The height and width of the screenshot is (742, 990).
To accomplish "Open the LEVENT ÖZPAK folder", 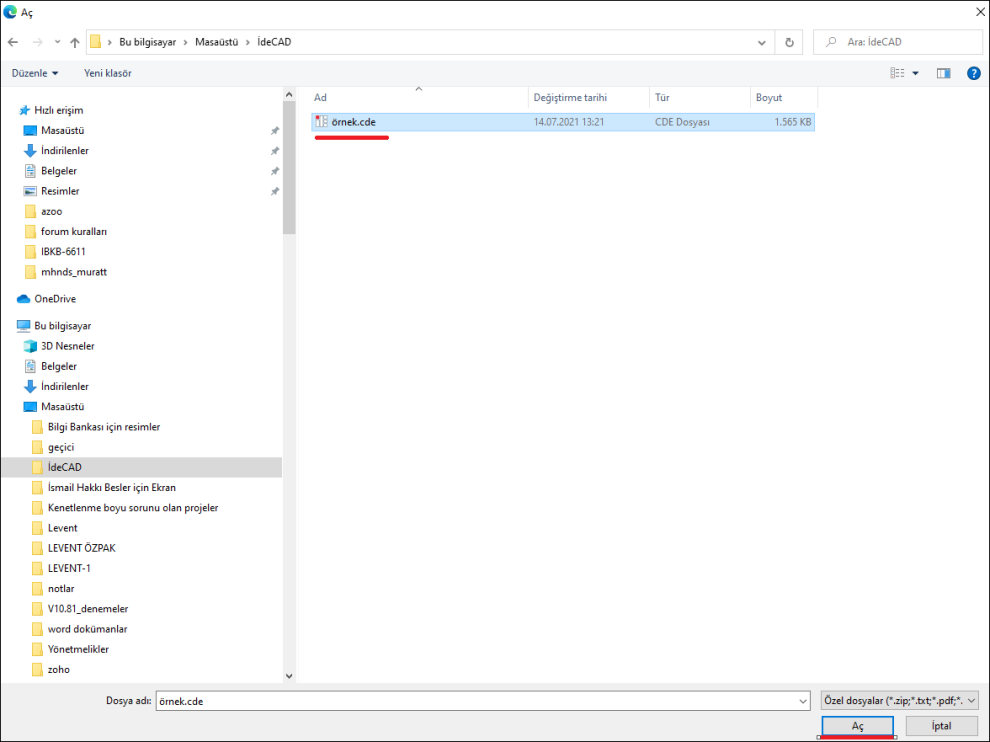I will point(81,548).
